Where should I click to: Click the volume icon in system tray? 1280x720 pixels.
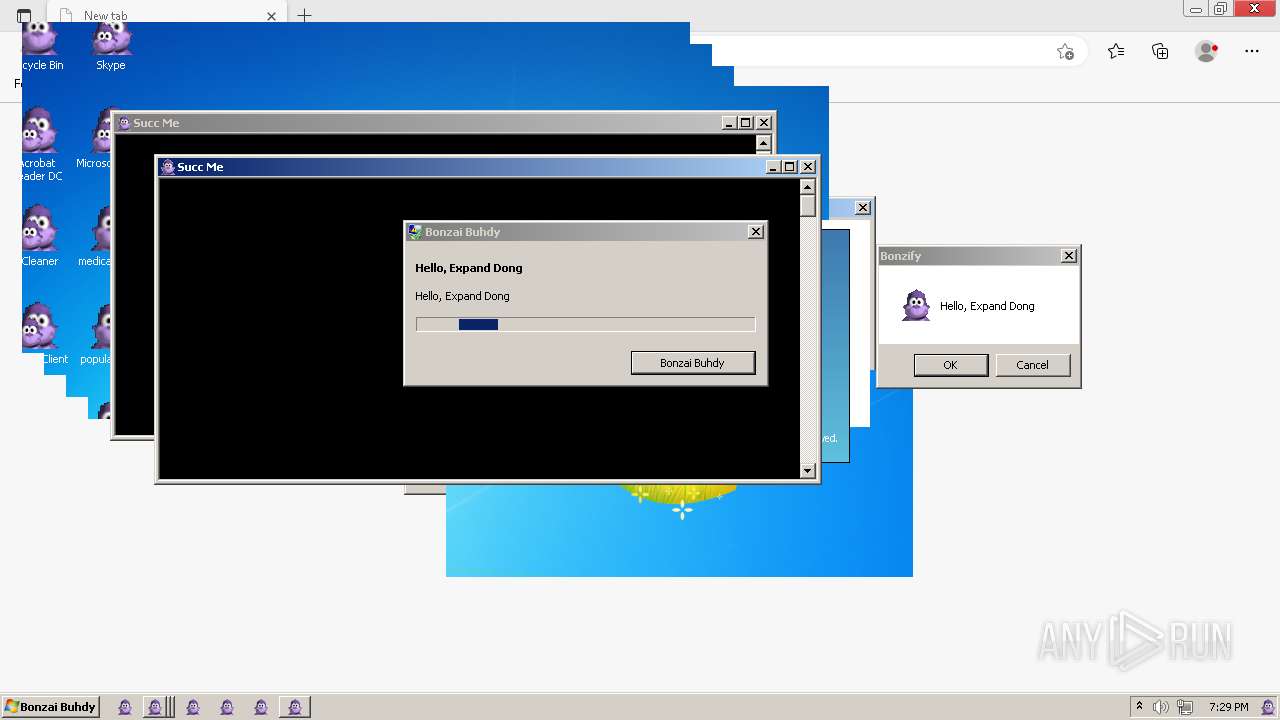tap(1161, 707)
